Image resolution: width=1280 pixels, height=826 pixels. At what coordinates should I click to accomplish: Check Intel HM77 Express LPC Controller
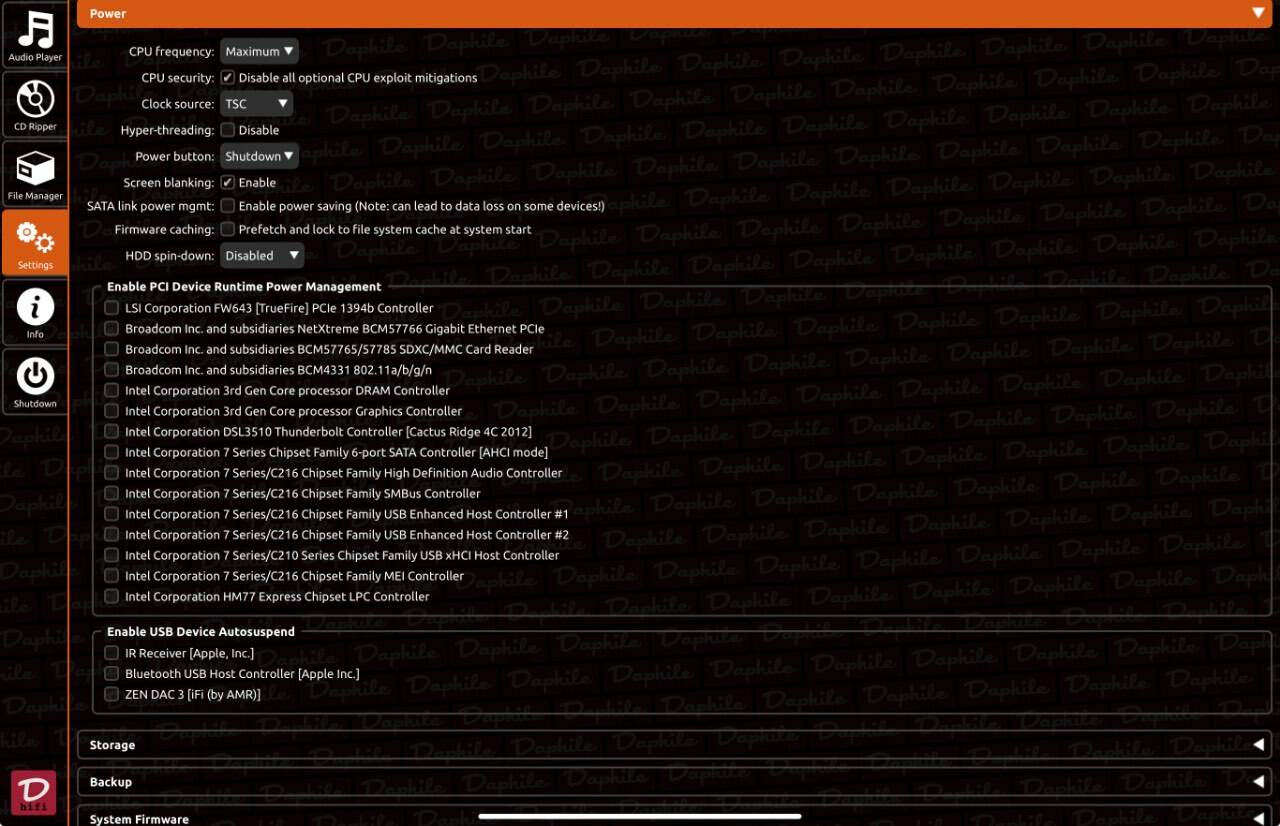tap(112, 597)
